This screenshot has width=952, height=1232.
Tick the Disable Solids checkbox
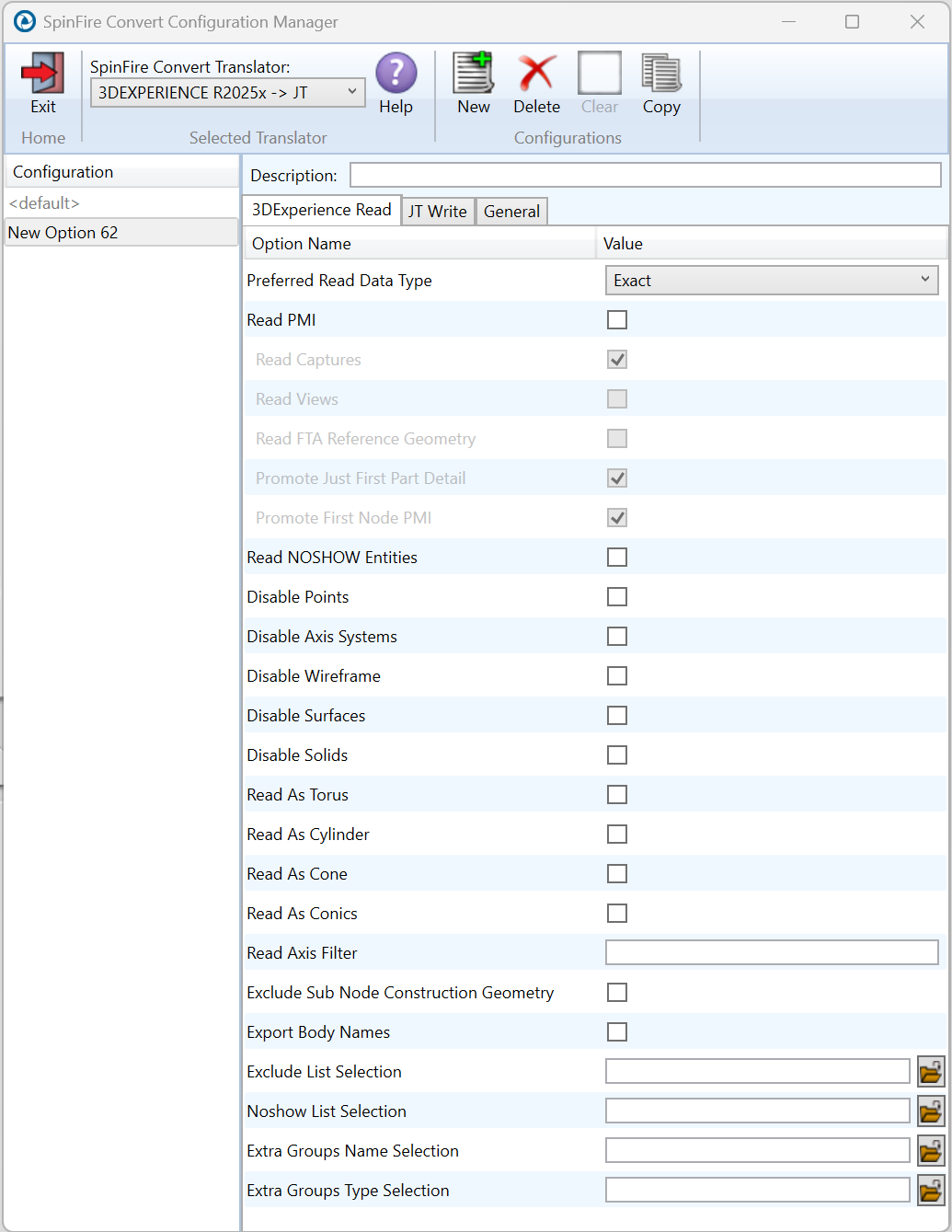(x=617, y=755)
